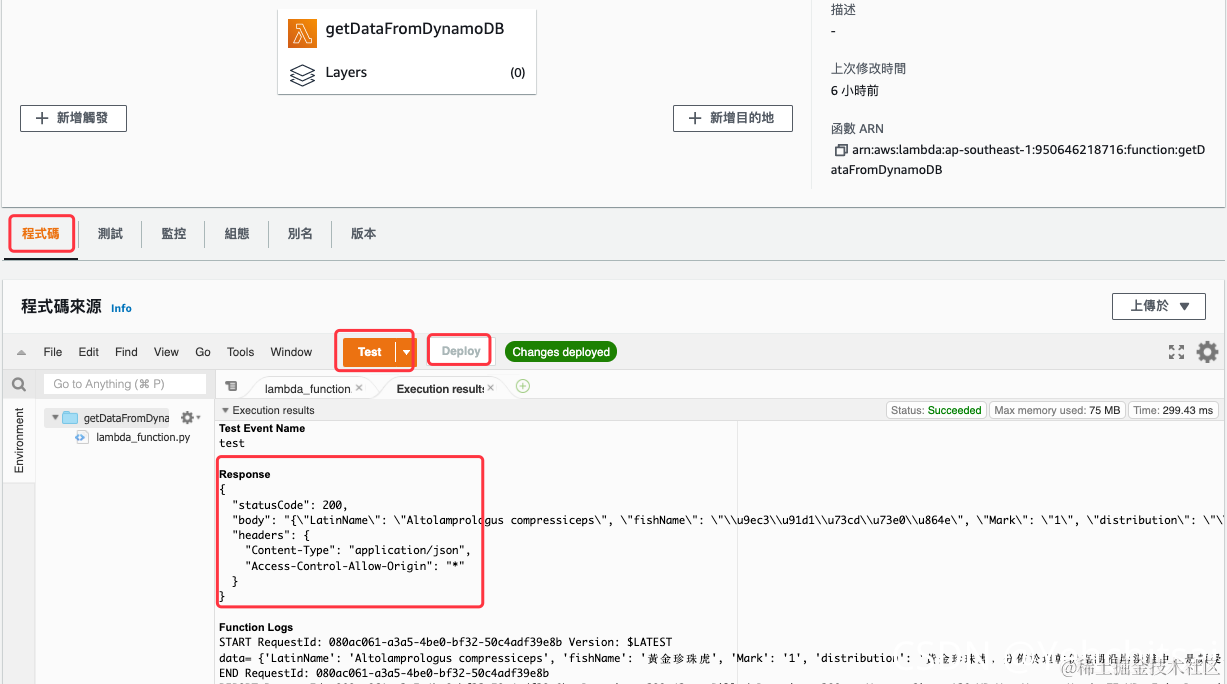Click the "Content-Type": "application/json" line
The height and width of the screenshot is (684, 1227).
coord(358,550)
